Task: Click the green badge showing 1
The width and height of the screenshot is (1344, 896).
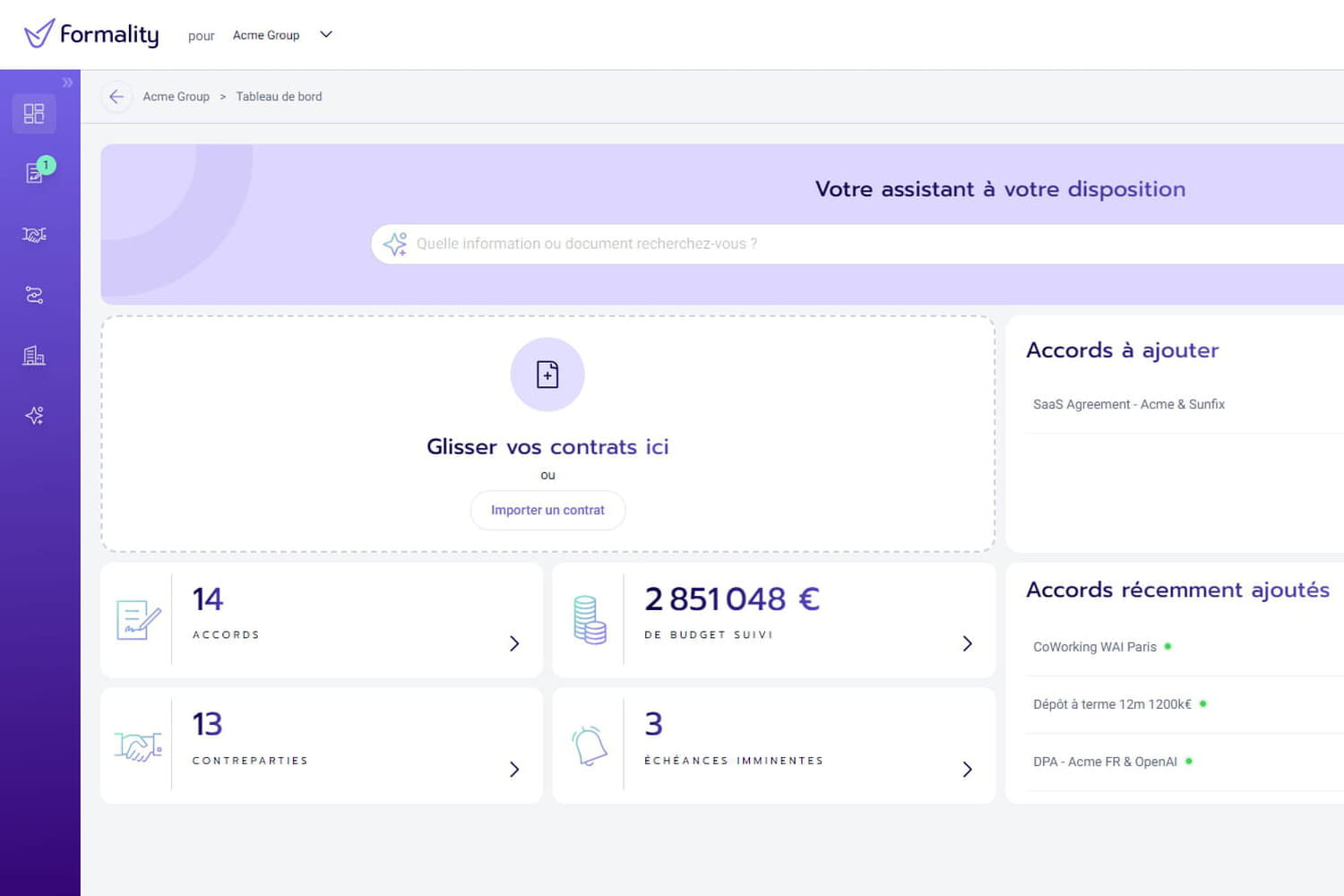Action: tap(46, 165)
